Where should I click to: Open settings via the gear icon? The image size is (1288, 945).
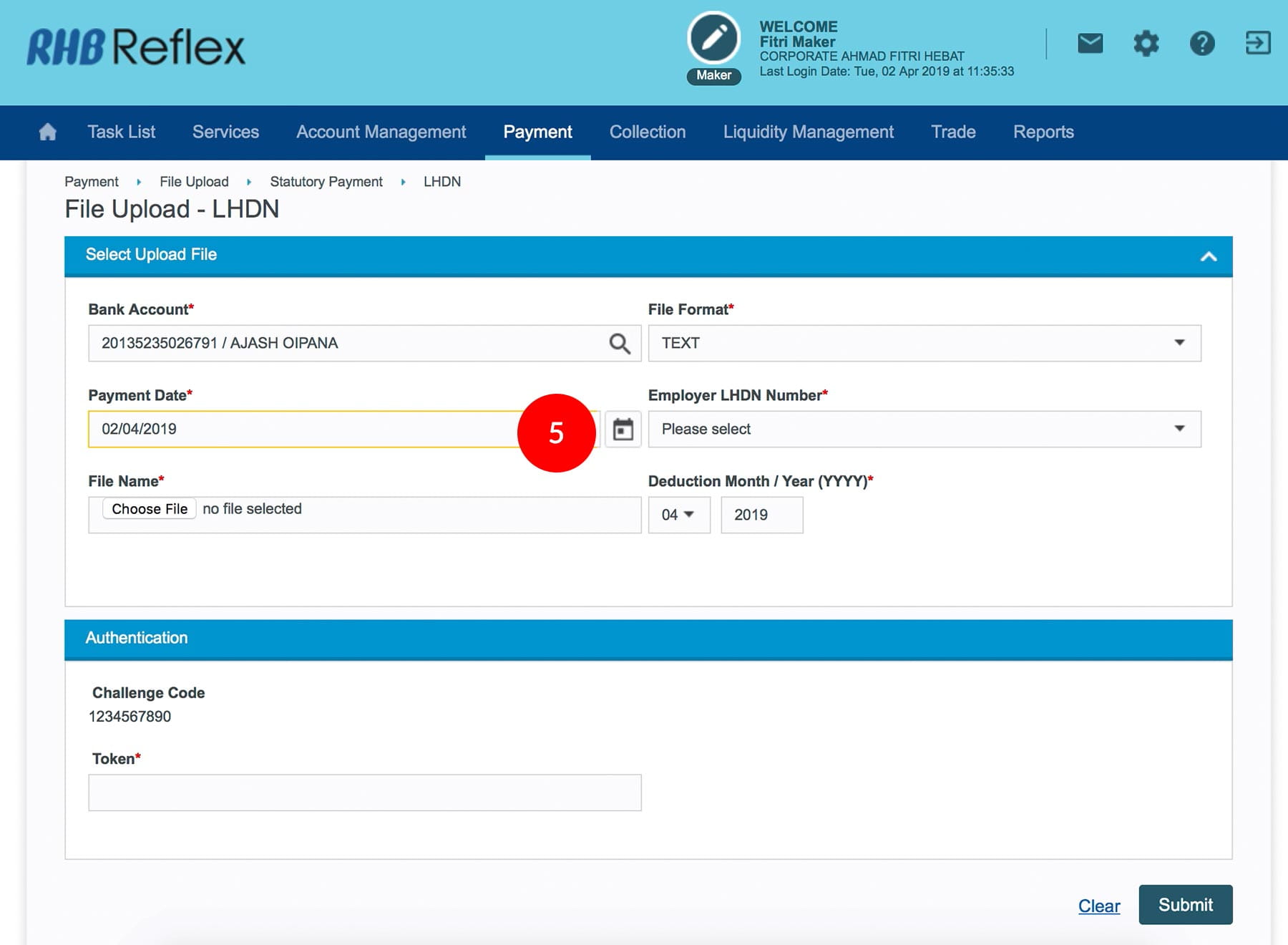[1146, 44]
